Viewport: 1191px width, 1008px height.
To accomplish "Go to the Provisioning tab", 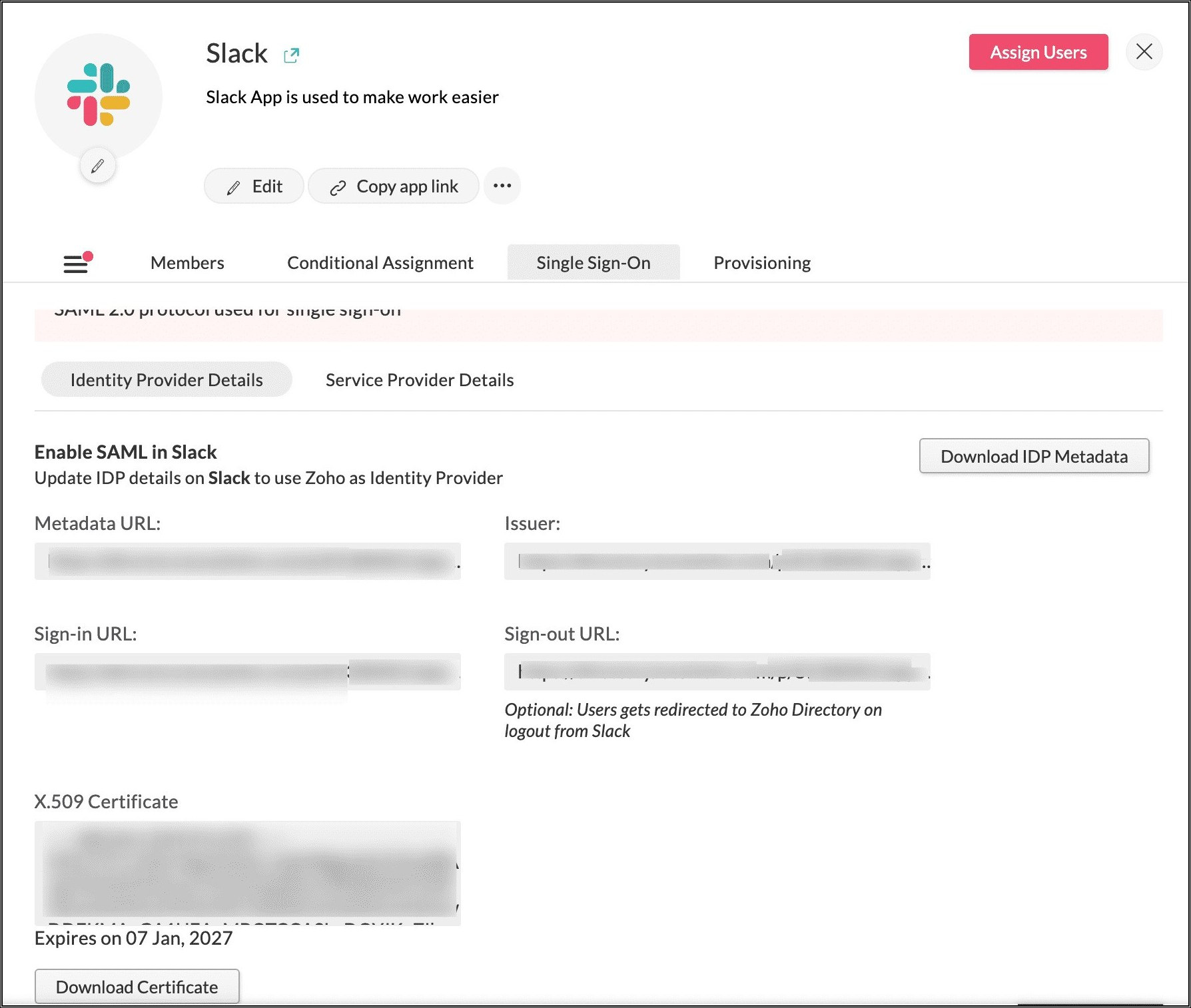I will point(762,263).
